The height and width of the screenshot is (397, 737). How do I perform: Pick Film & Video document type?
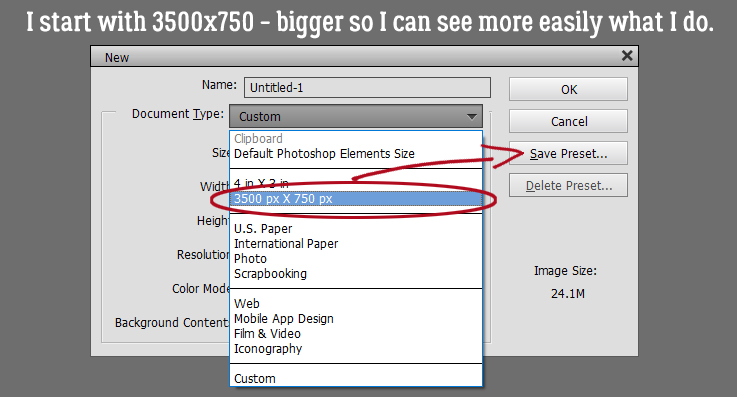coord(356,334)
